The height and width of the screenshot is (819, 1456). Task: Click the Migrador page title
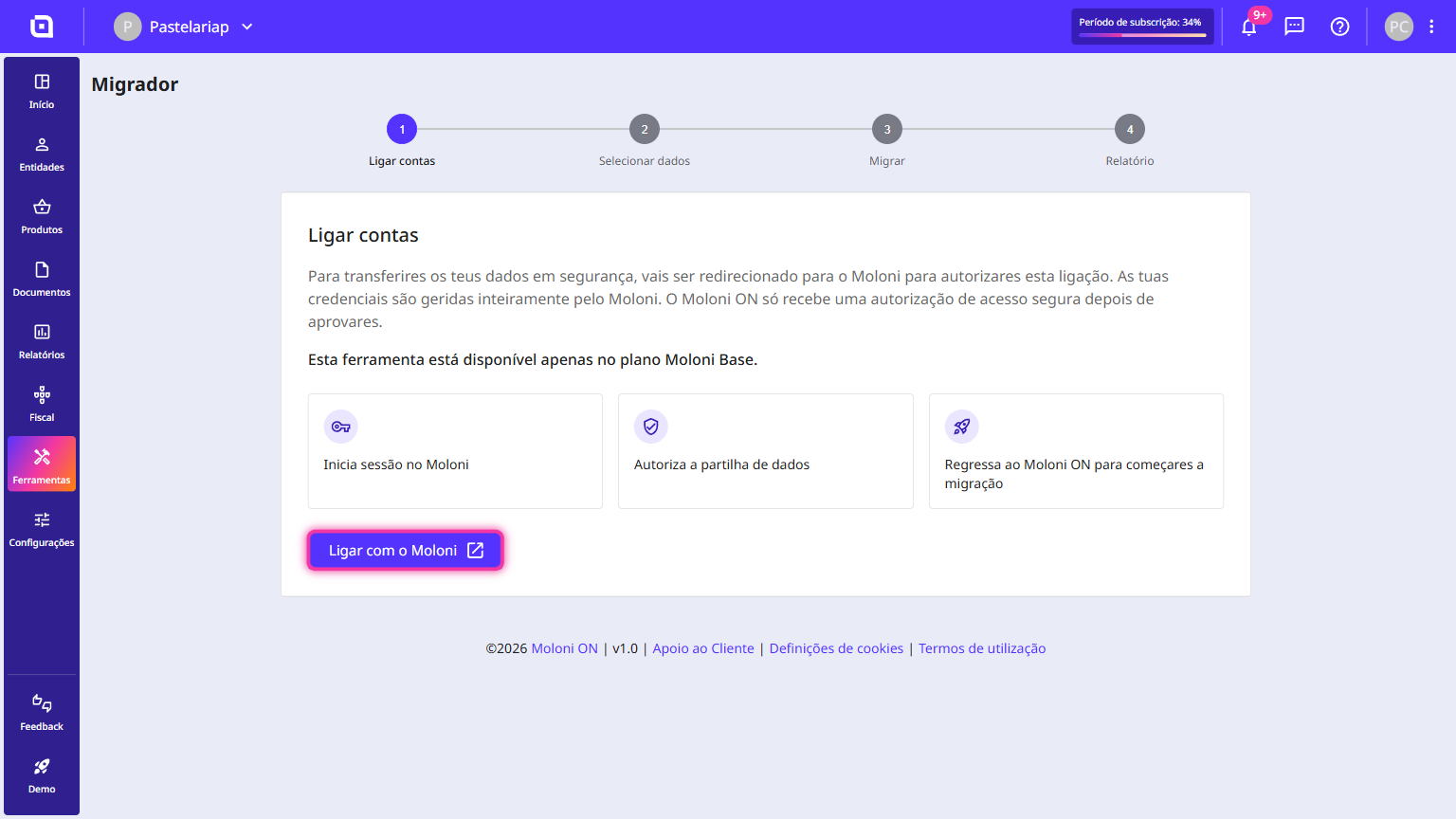[x=135, y=84]
